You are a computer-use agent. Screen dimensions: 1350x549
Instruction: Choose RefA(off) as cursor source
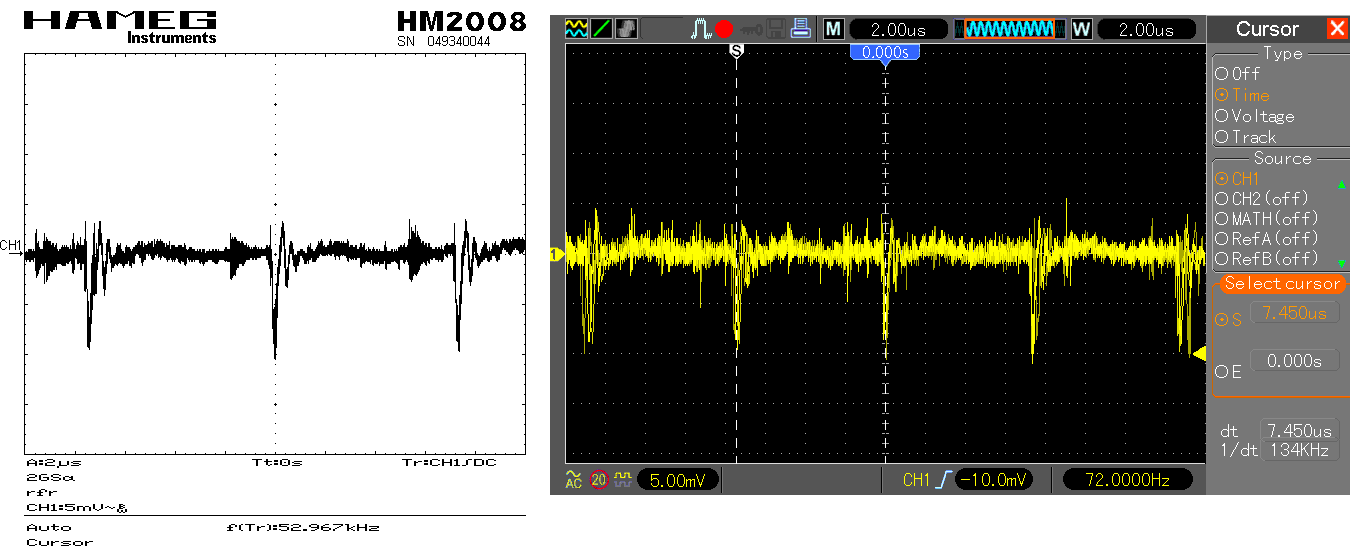pyautogui.click(x=1267, y=238)
